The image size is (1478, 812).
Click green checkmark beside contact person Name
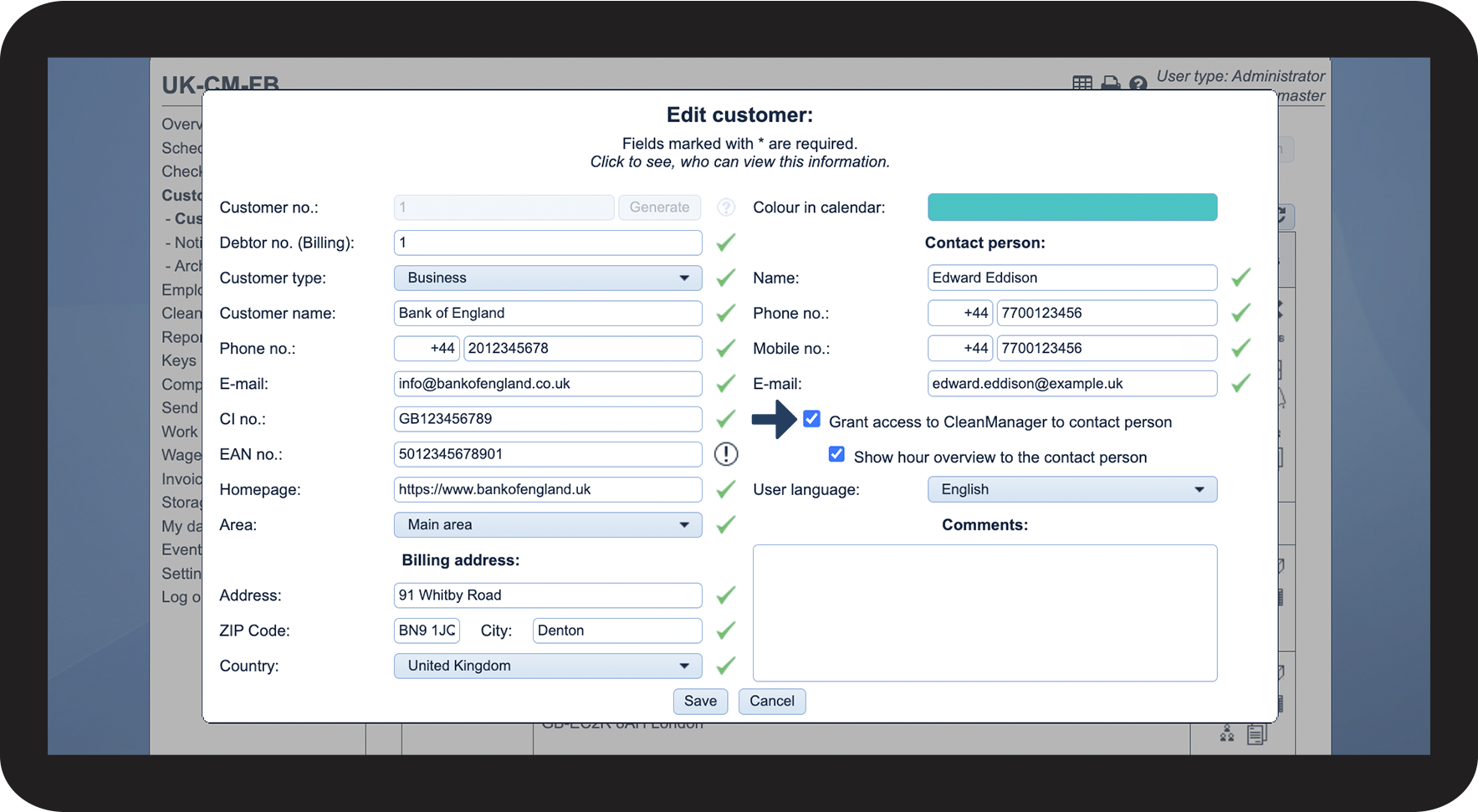coord(1240,278)
